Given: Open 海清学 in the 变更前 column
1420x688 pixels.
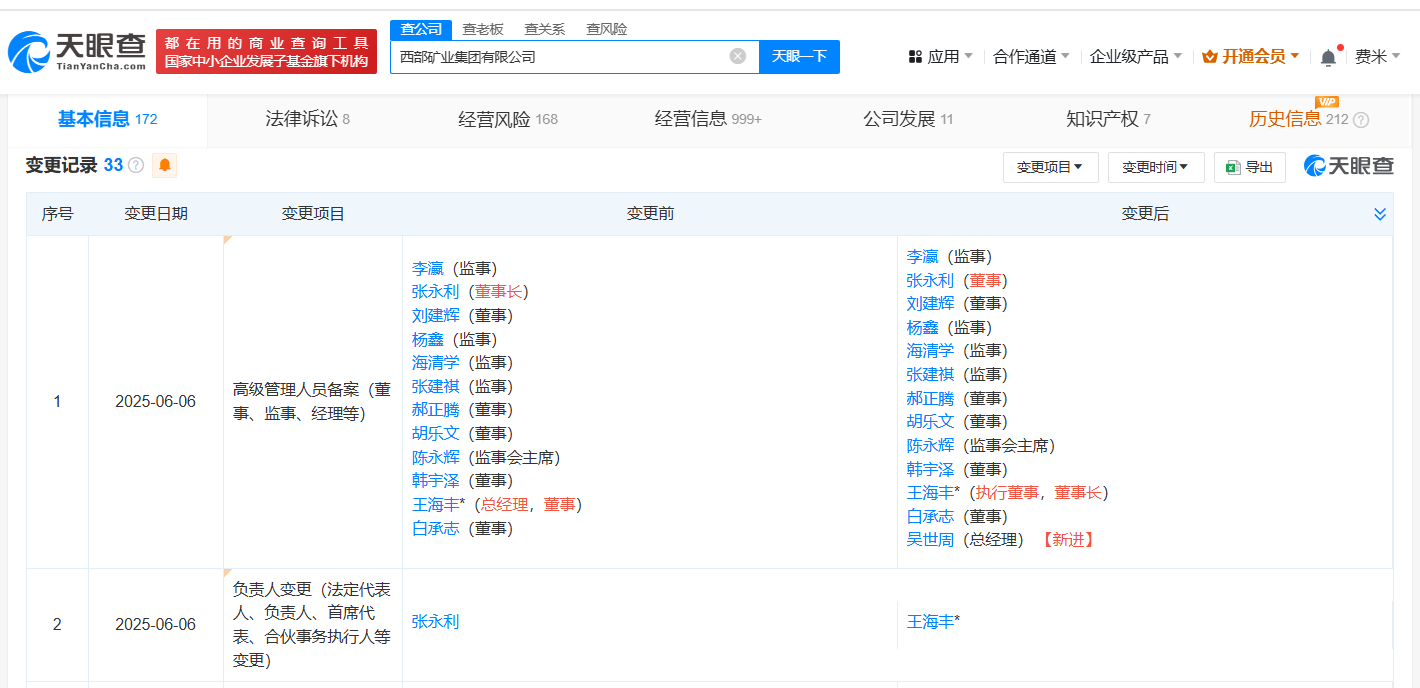Looking at the screenshot, I should tap(436, 362).
